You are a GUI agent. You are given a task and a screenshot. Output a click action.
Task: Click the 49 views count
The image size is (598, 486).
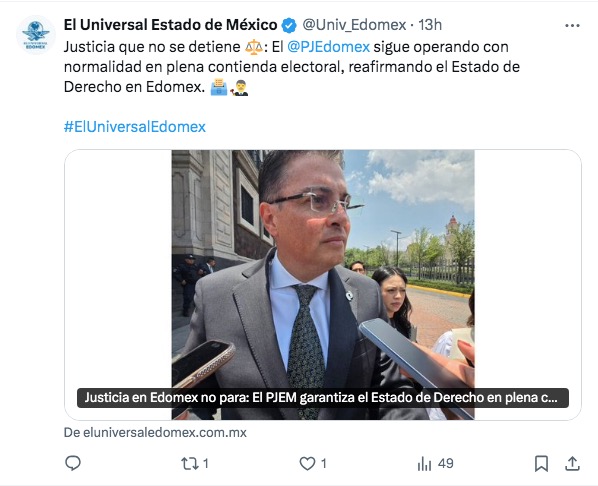(445, 463)
